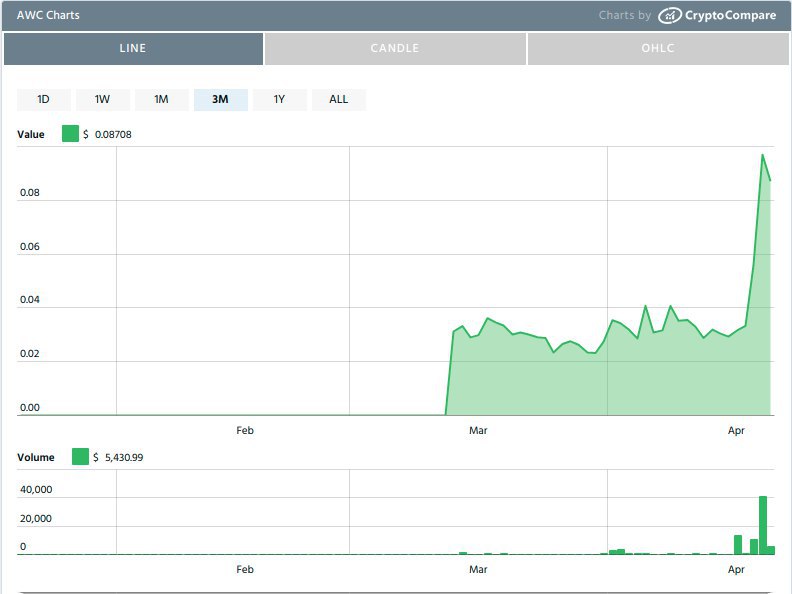Click the 20,000 volume axis label

(x=36, y=519)
